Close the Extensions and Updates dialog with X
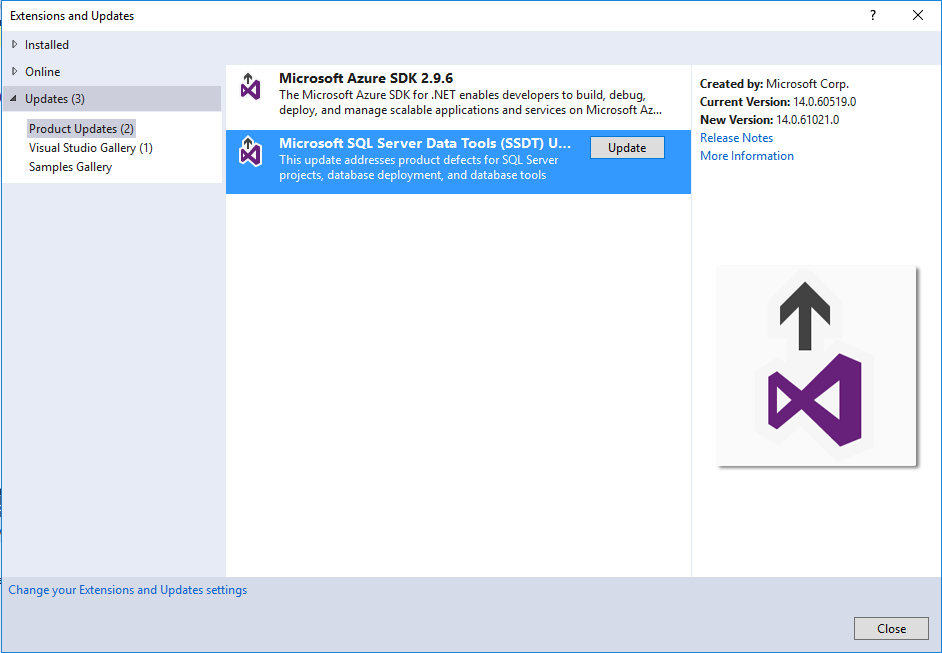Viewport: 942px width, 653px height. coord(917,16)
